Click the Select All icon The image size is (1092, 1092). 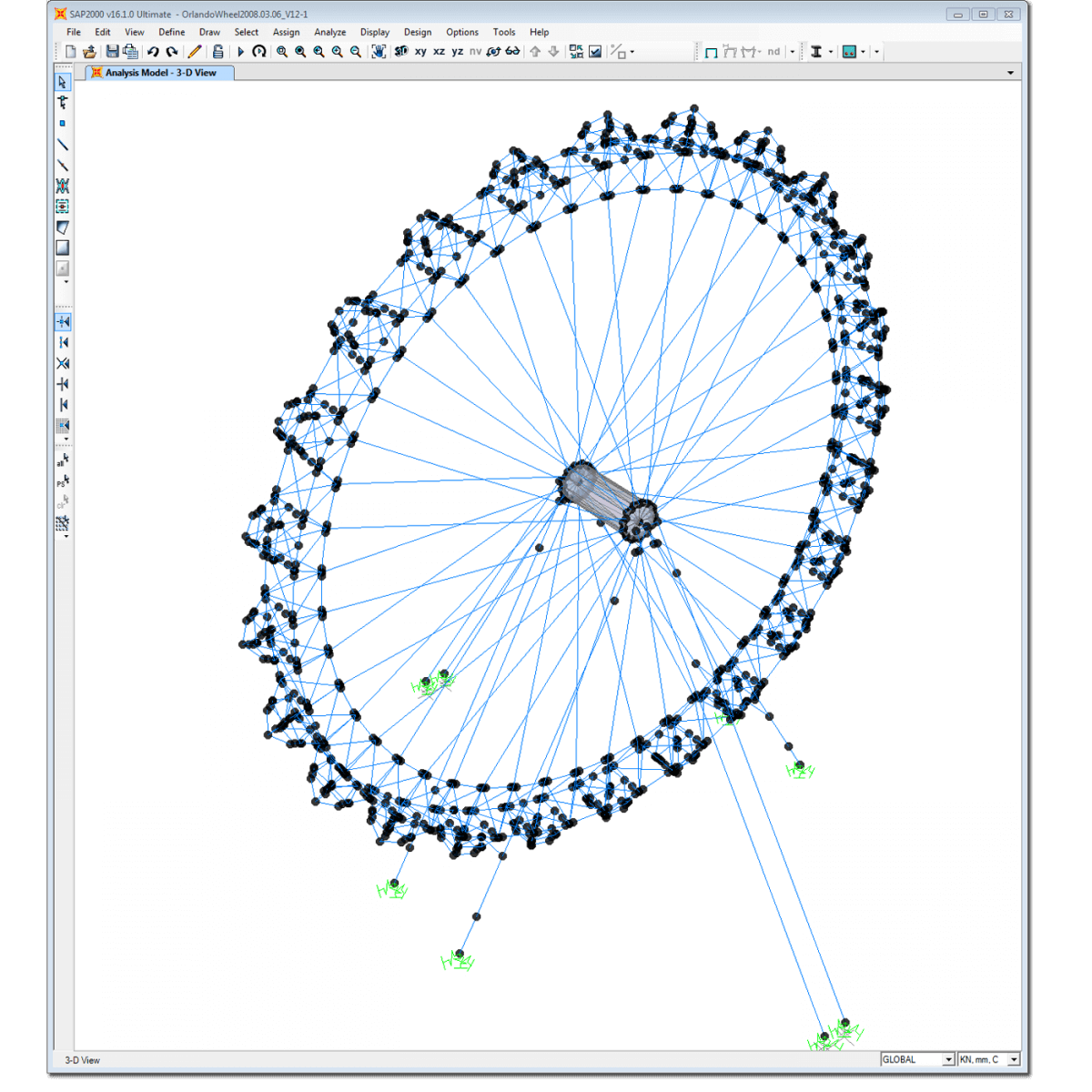coord(63,461)
